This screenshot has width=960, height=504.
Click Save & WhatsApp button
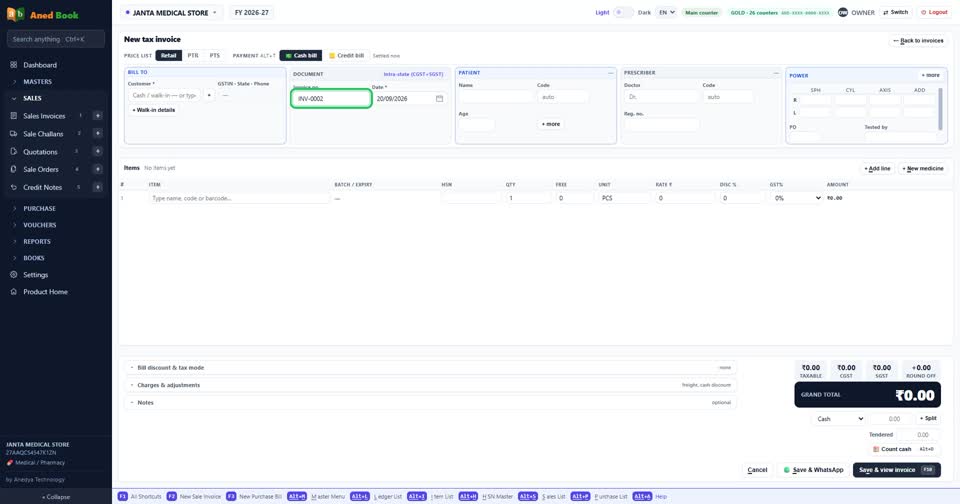coord(814,470)
